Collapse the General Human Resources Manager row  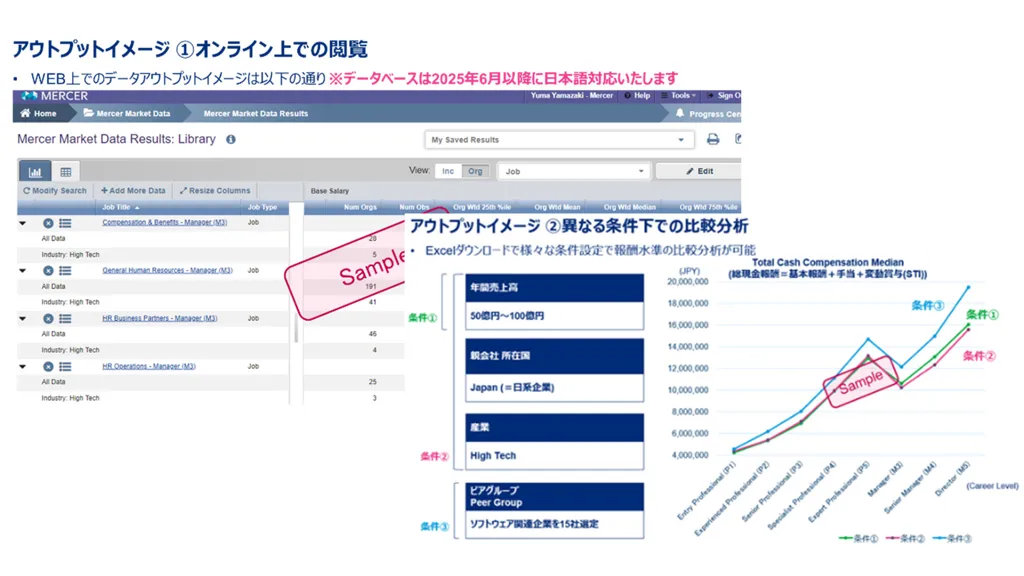(x=23, y=271)
